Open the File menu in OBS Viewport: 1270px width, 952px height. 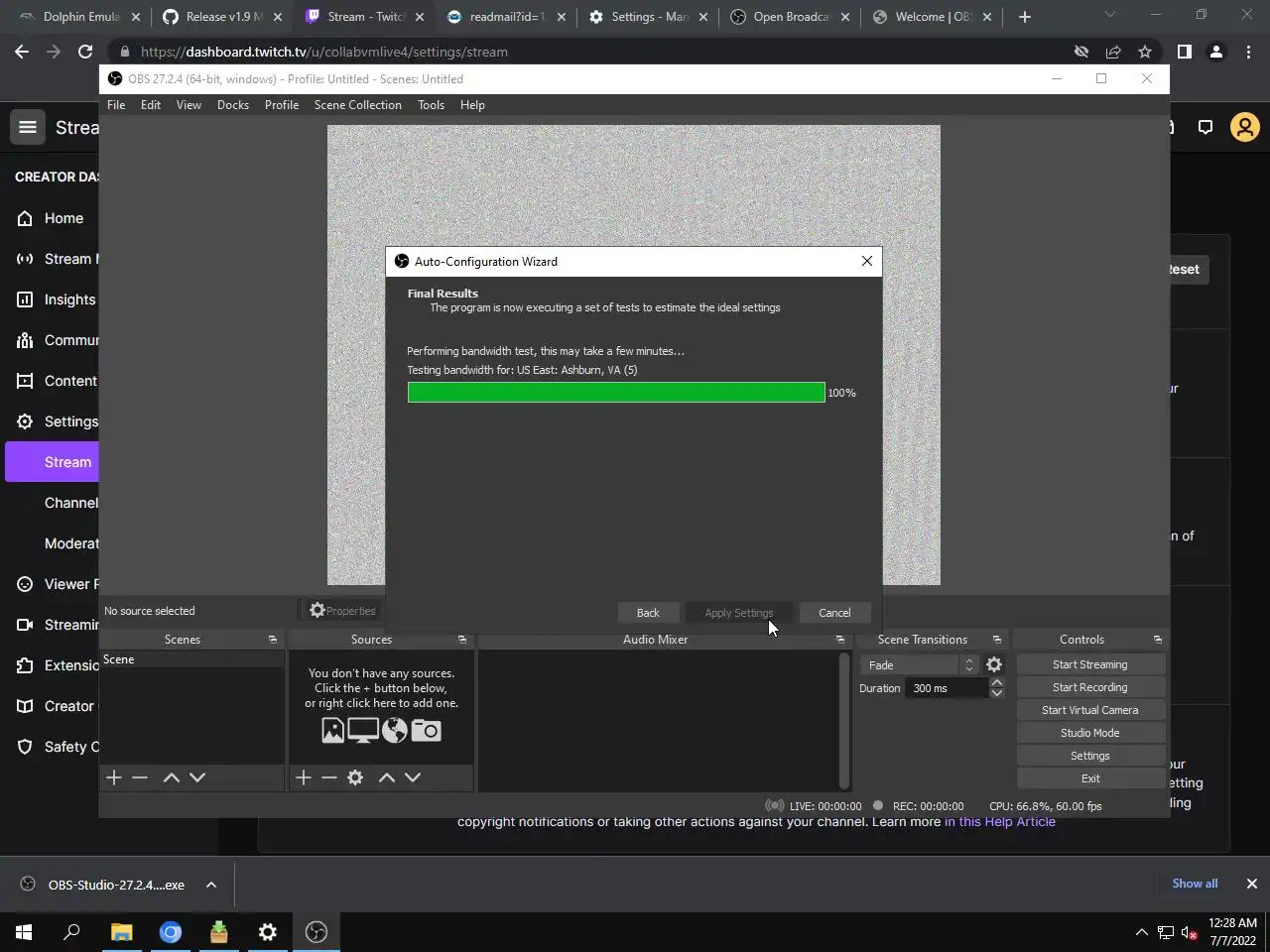[116, 105]
